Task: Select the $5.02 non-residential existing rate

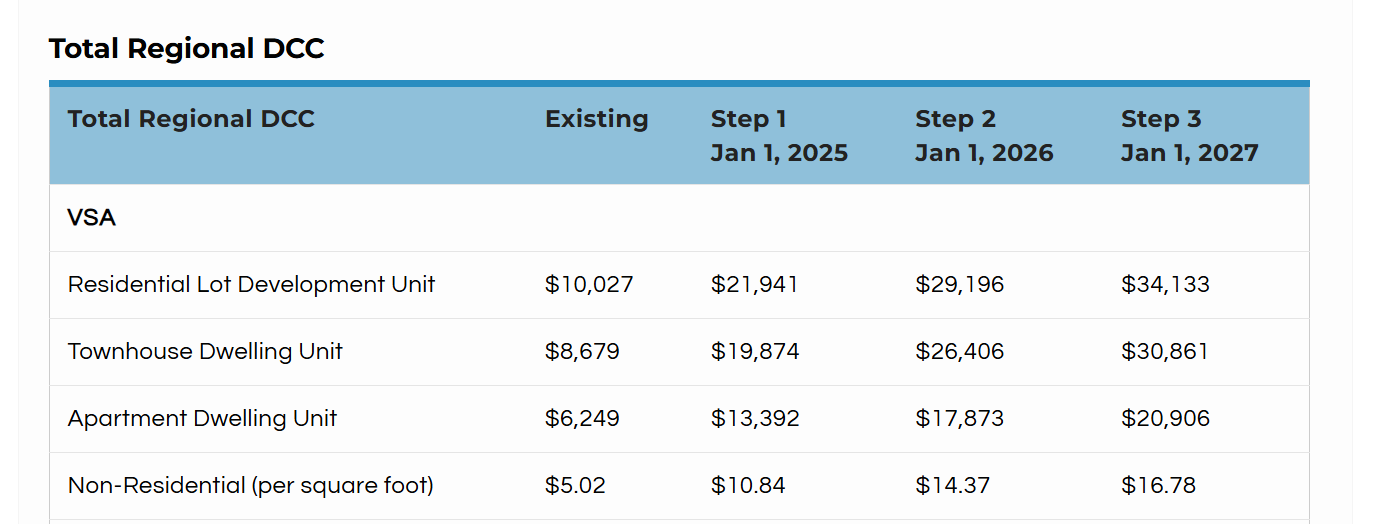Action: point(575,486)
